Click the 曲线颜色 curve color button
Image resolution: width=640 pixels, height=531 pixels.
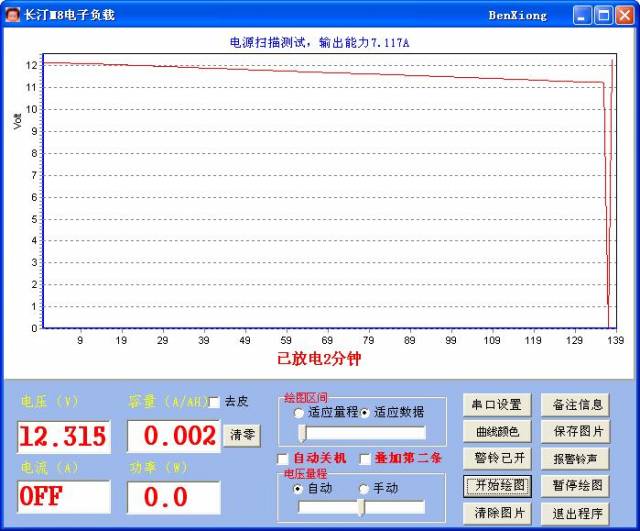pyautogui.click(x=497, y=432)
